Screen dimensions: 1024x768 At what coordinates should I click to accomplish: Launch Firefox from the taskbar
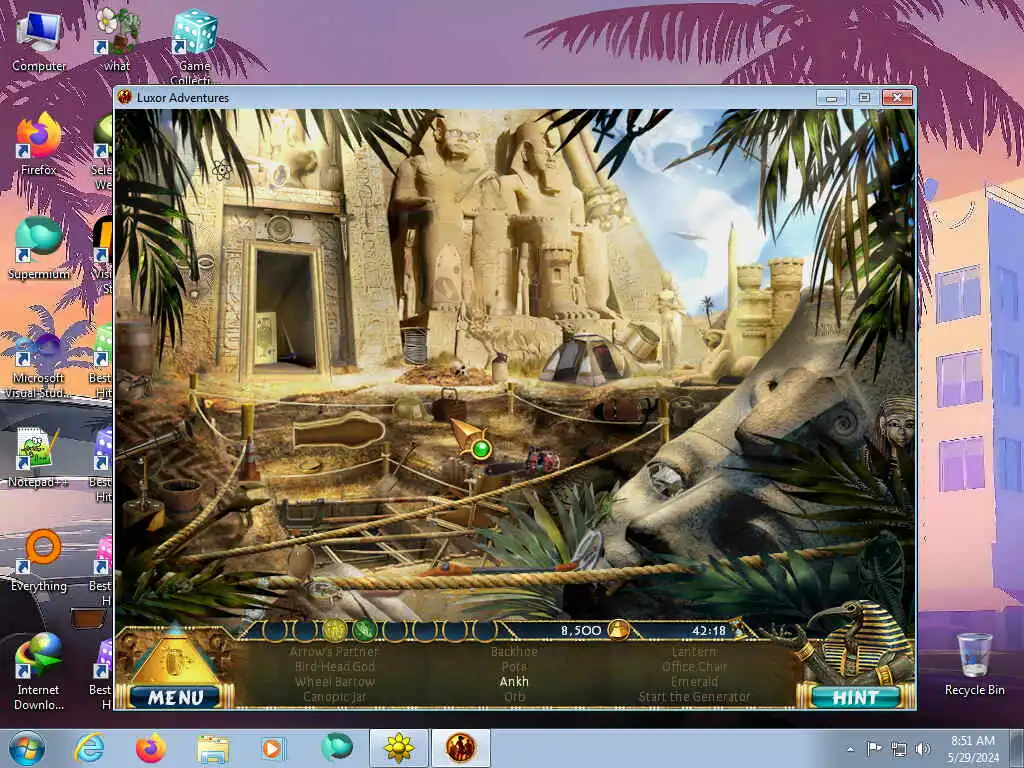coord(151,748)
